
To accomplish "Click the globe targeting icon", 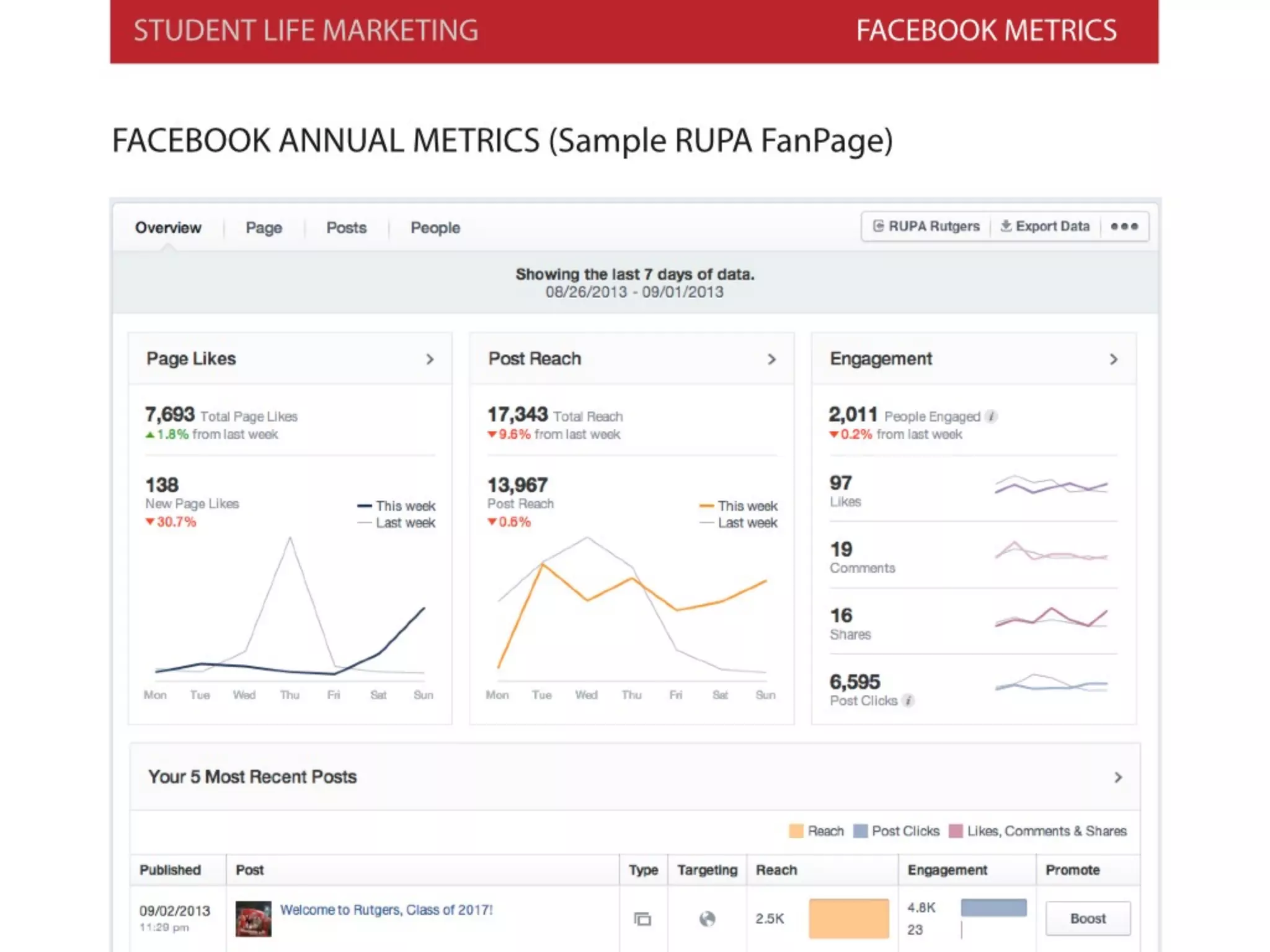I will point(707,919).
